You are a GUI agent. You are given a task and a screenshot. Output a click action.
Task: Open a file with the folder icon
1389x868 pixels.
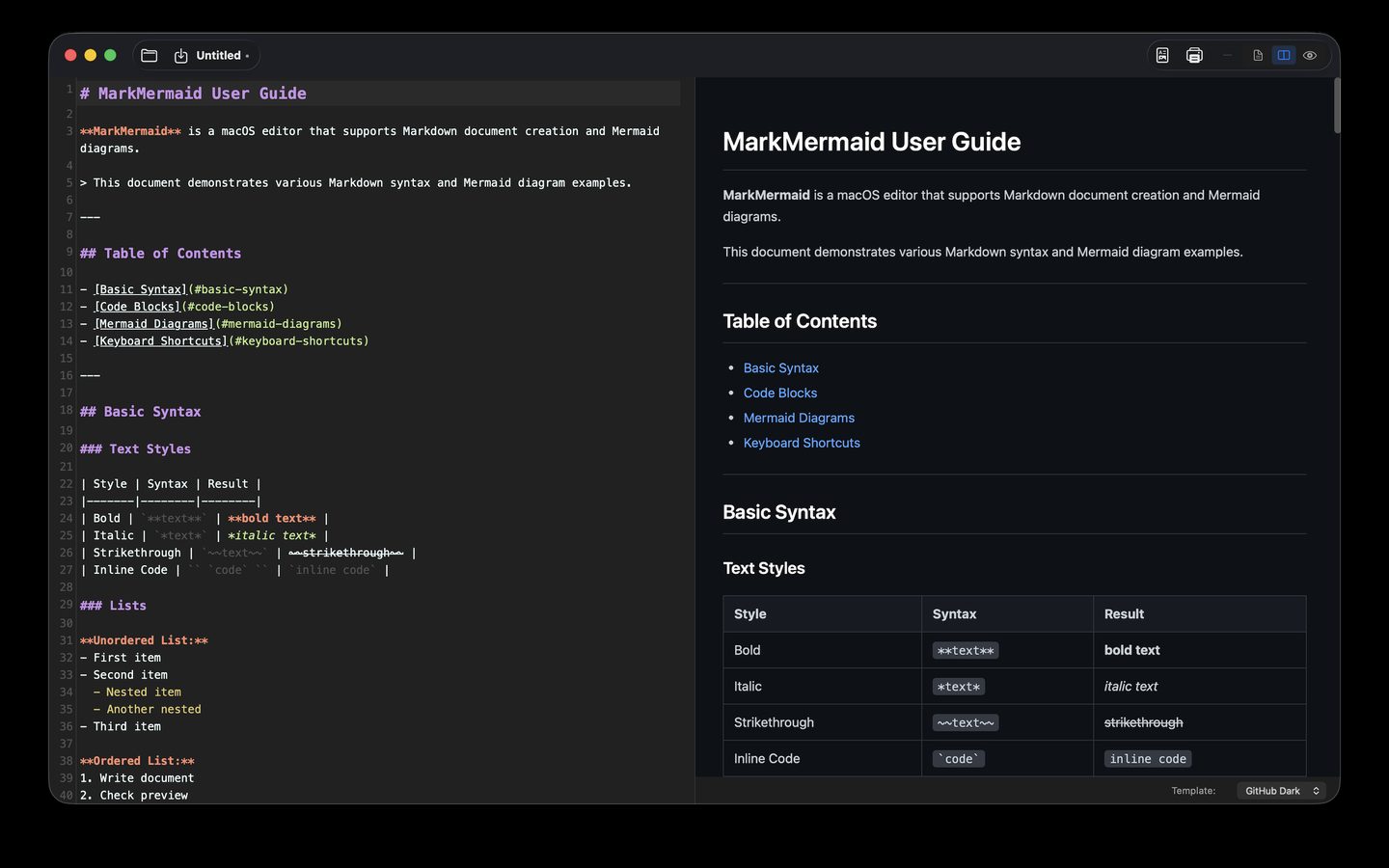pos(149,56)
